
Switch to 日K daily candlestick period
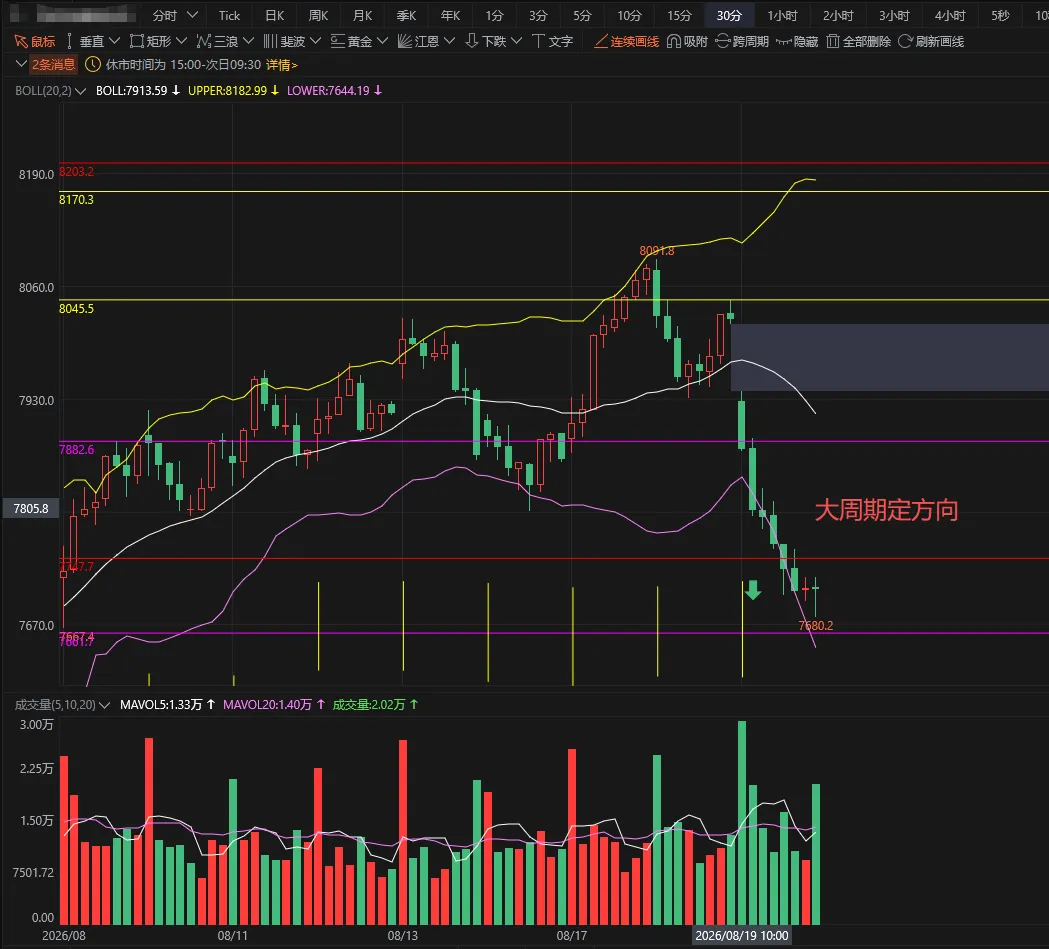[x=274, y=15]
